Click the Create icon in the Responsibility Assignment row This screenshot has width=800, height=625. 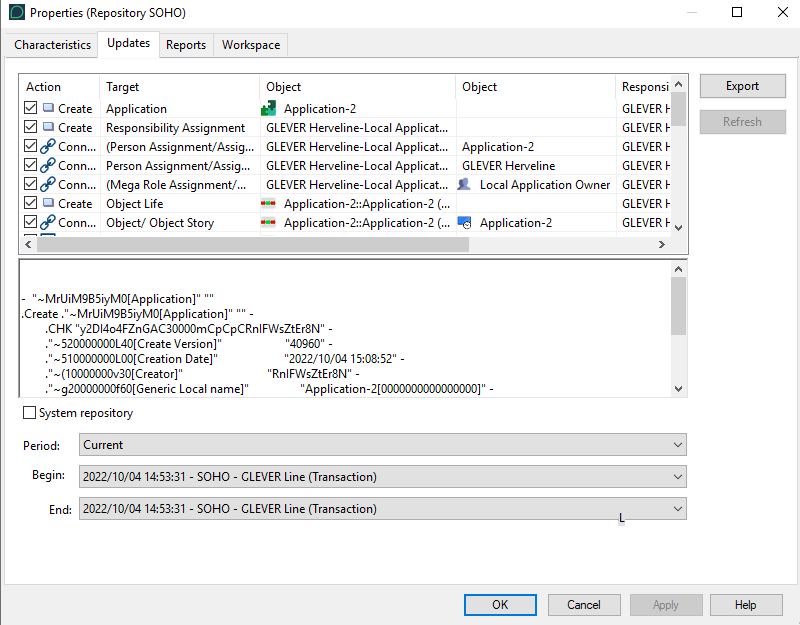pos(47,128)
